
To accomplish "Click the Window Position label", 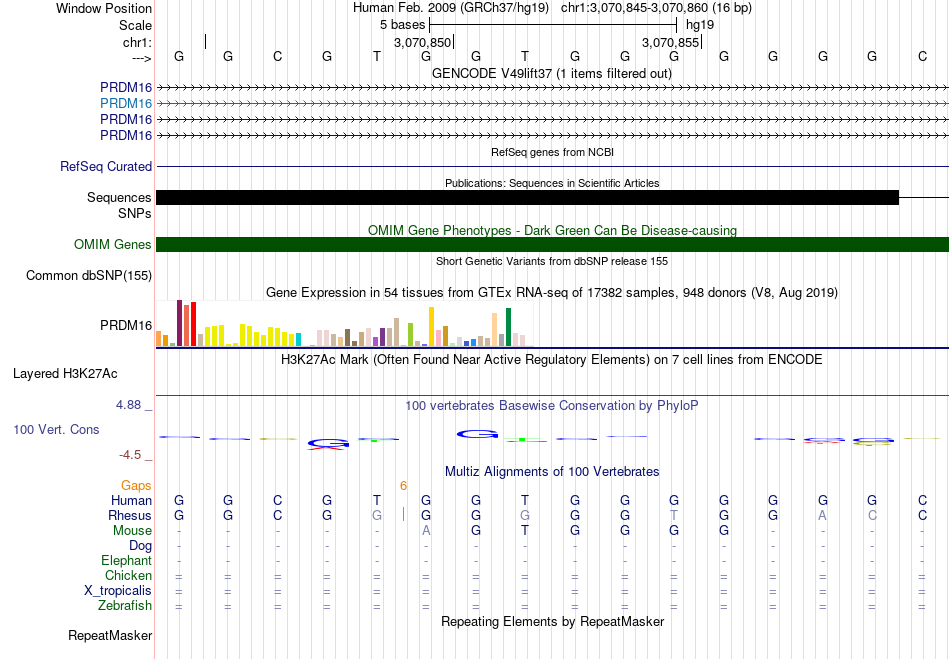I will pyautogui.click(x=104, y=8).
